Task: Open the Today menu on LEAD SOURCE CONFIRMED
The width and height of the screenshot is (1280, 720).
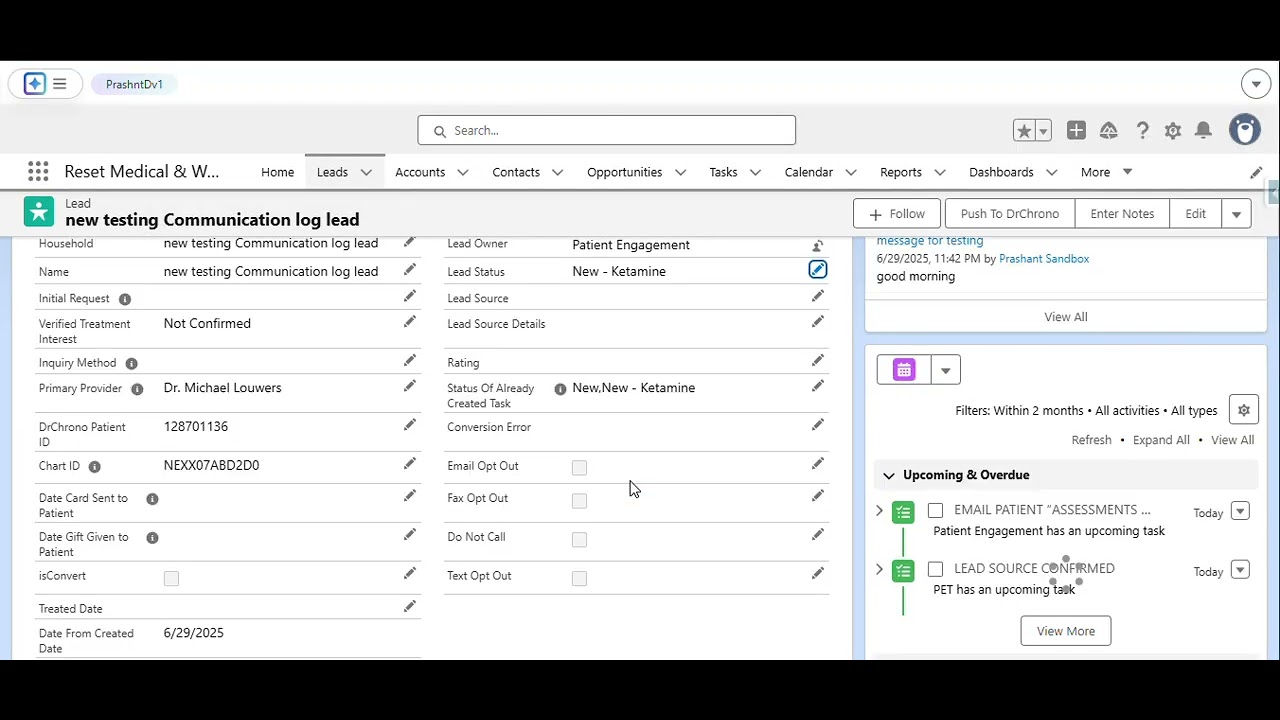Action: [1240, 570]
